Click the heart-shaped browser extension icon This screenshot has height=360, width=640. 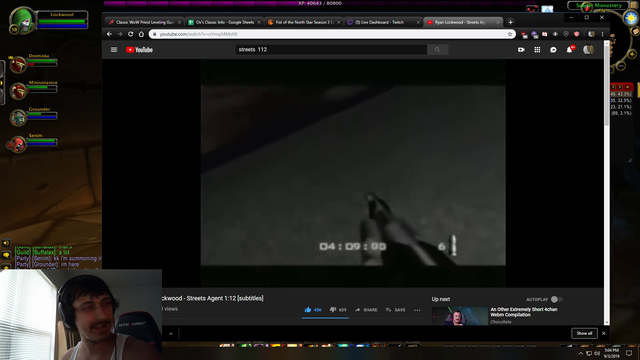[576, 34]
